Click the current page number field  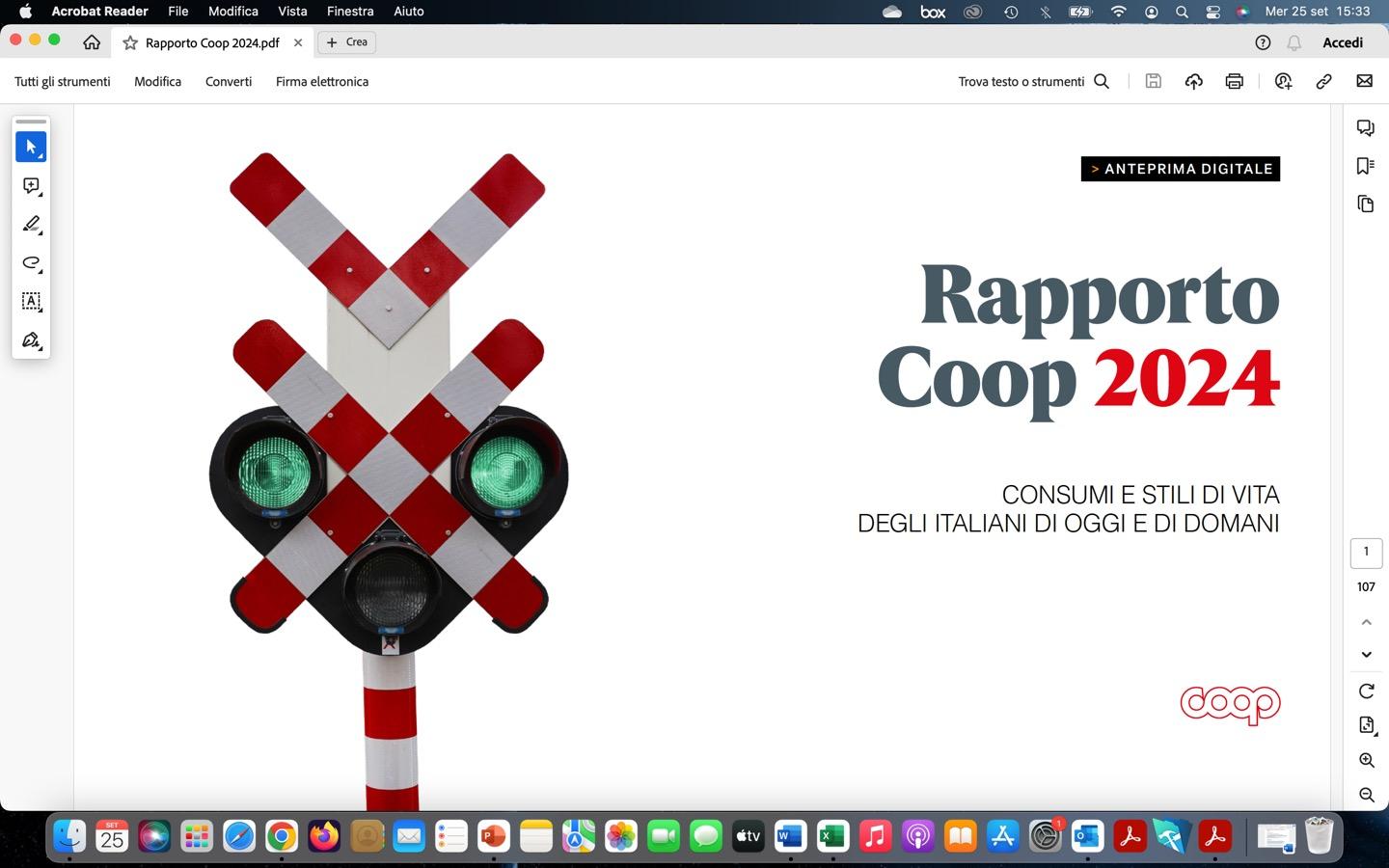(1366, 553)
